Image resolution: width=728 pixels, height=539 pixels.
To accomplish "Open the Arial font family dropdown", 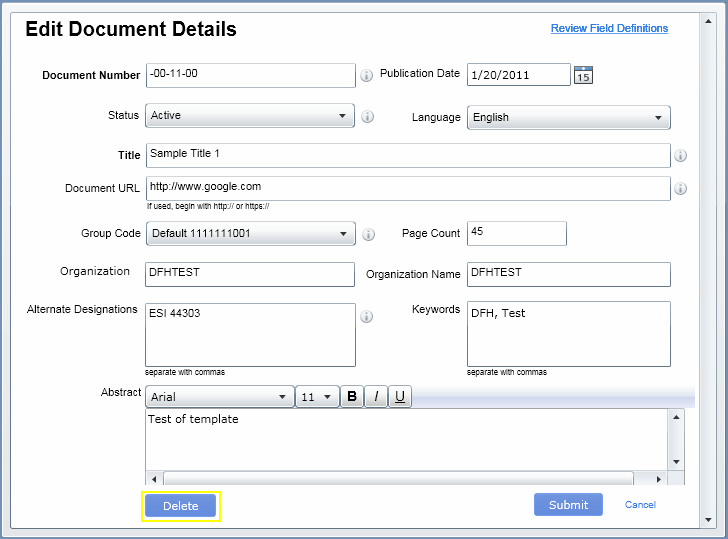I will point(220,397).
